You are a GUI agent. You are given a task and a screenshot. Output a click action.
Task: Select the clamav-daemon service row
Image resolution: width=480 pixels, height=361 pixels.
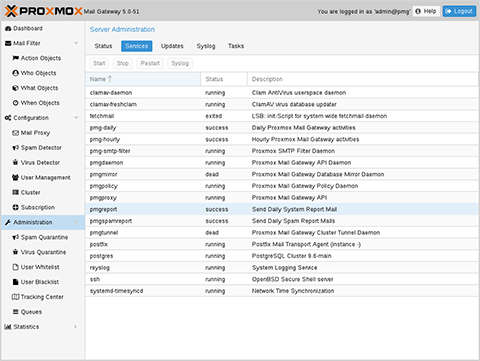click(282, 93)
